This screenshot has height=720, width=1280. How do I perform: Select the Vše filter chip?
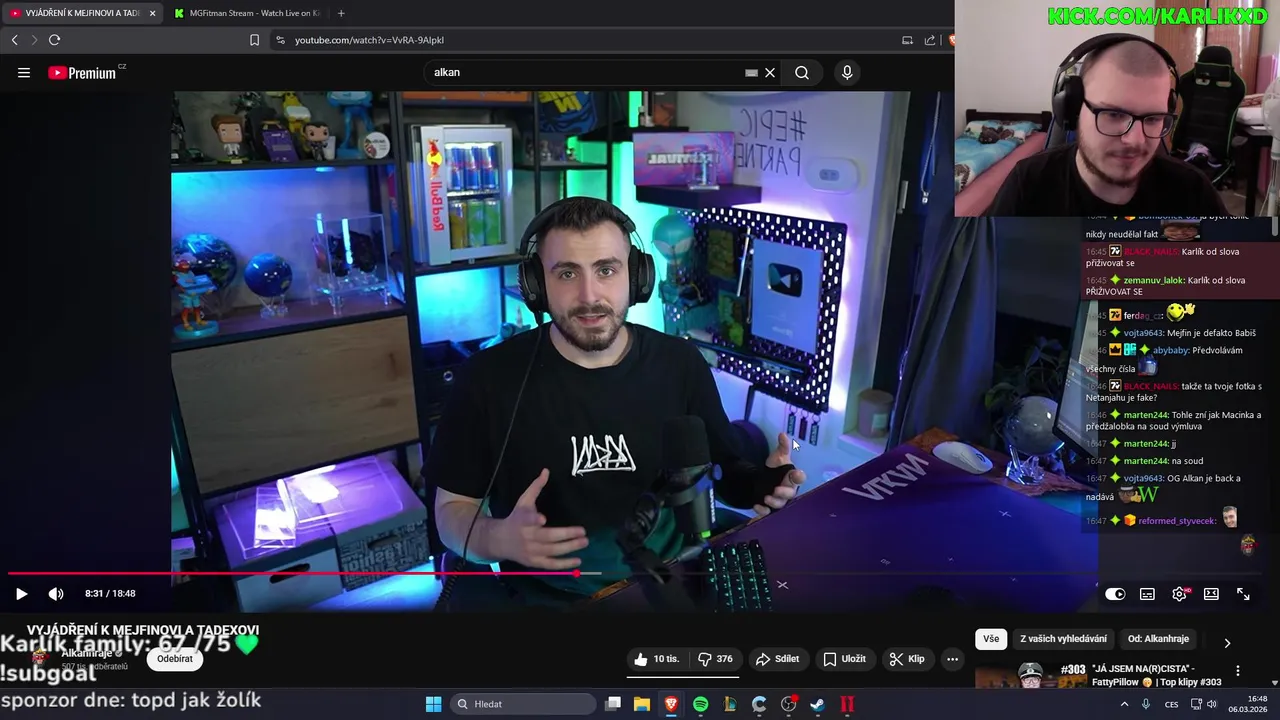pos(990,639)
